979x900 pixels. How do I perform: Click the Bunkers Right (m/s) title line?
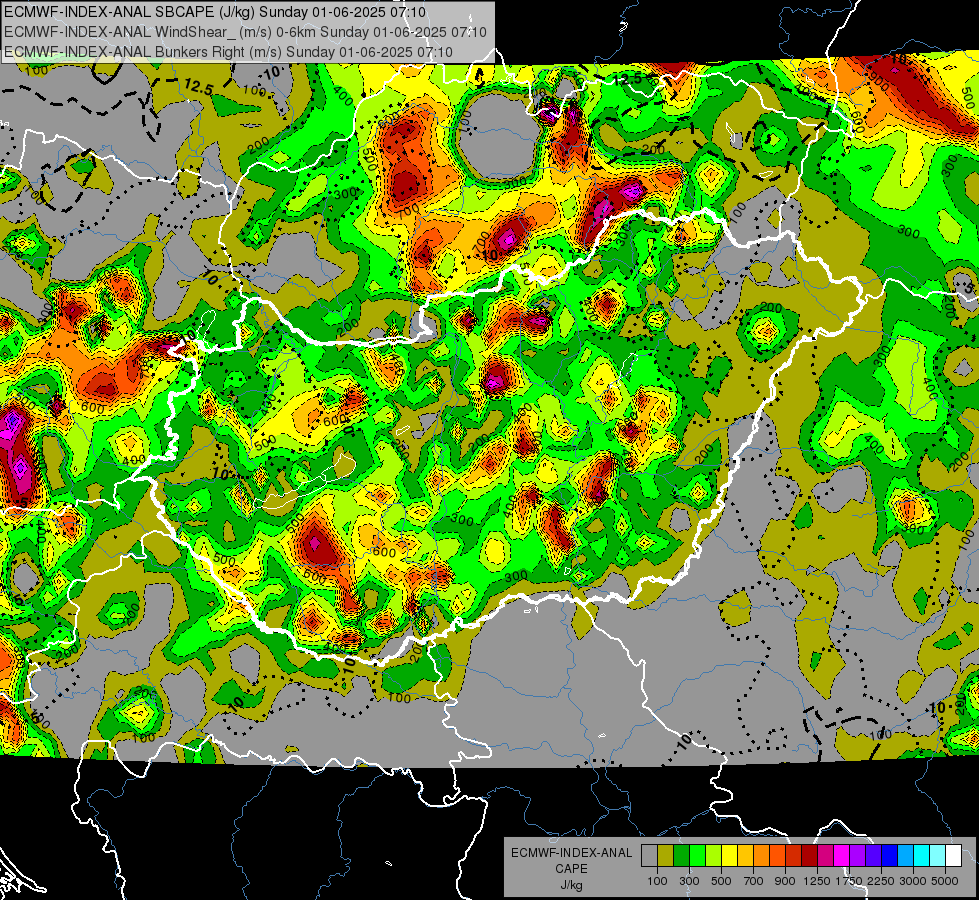point(228,52)
